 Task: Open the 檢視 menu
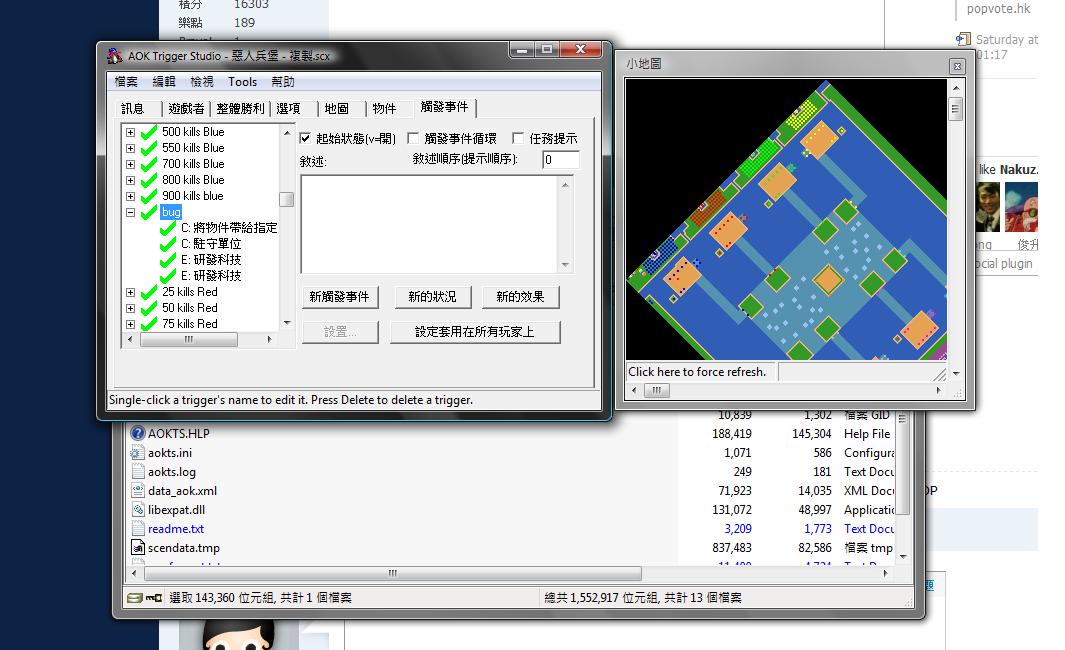coord(202,82)
